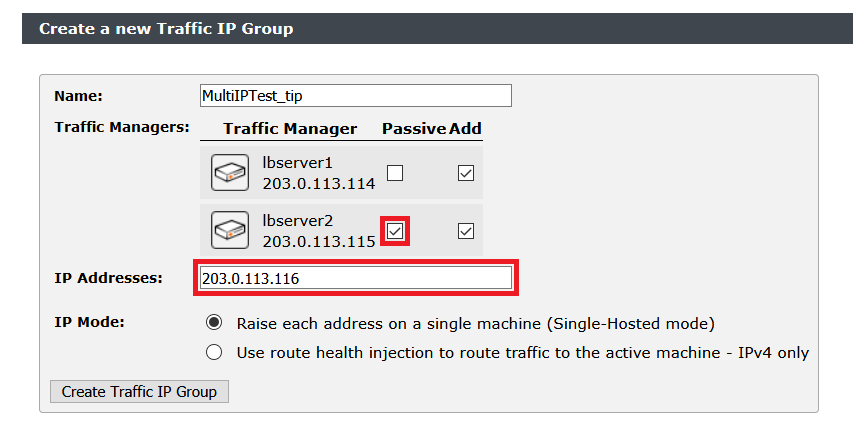Click the Traffic Managers label
853x438 pixels.
tap(121, 127)
